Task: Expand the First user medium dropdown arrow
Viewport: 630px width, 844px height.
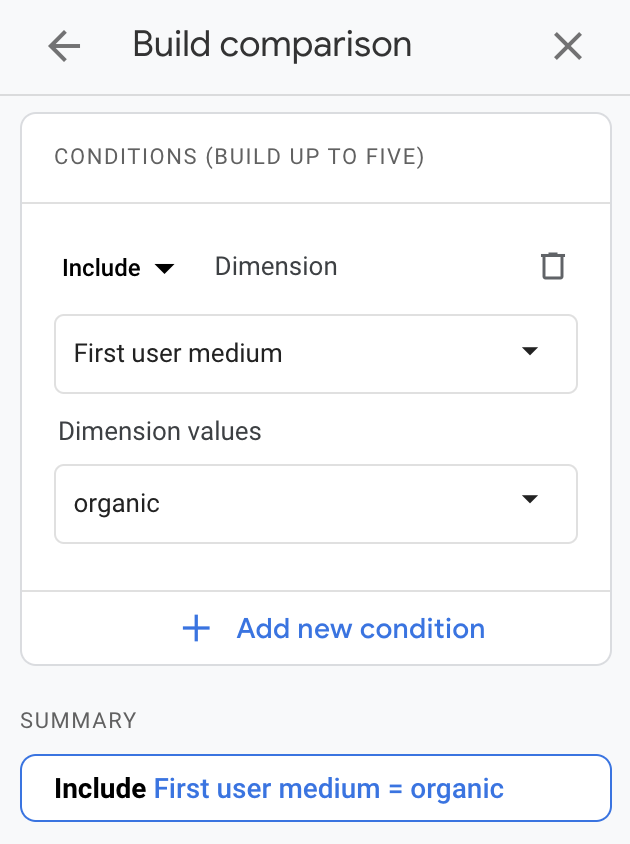Action: (x=530, y=352)
